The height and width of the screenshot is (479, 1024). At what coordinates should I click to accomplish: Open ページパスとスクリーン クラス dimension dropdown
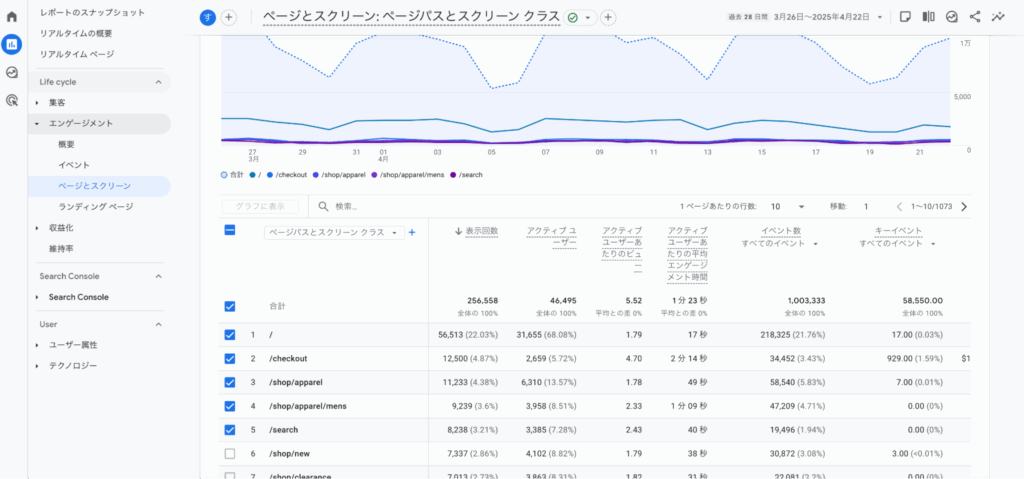334,233
